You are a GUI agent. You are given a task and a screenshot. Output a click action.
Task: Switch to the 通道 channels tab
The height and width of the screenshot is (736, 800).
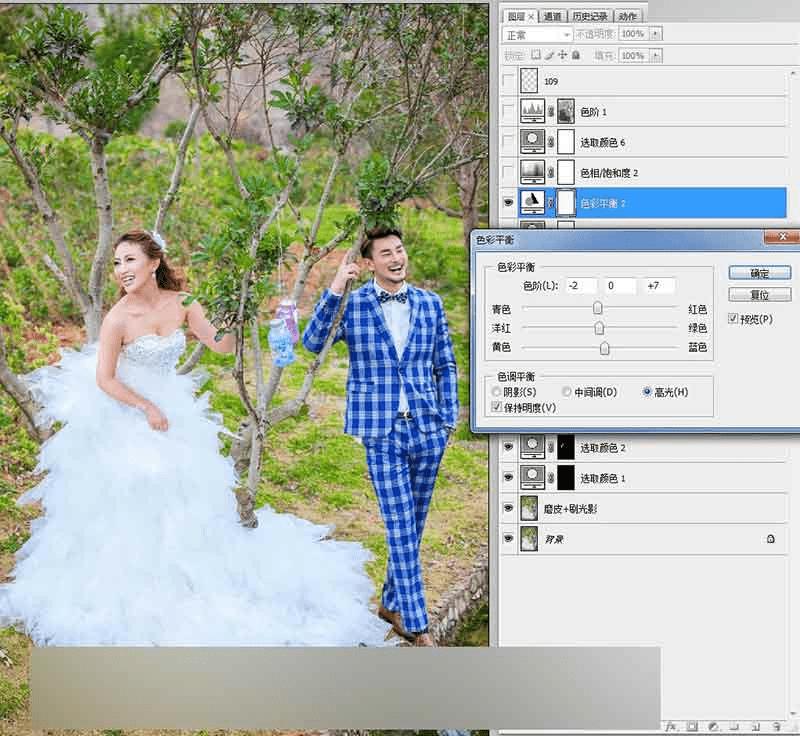click(552, 16)
